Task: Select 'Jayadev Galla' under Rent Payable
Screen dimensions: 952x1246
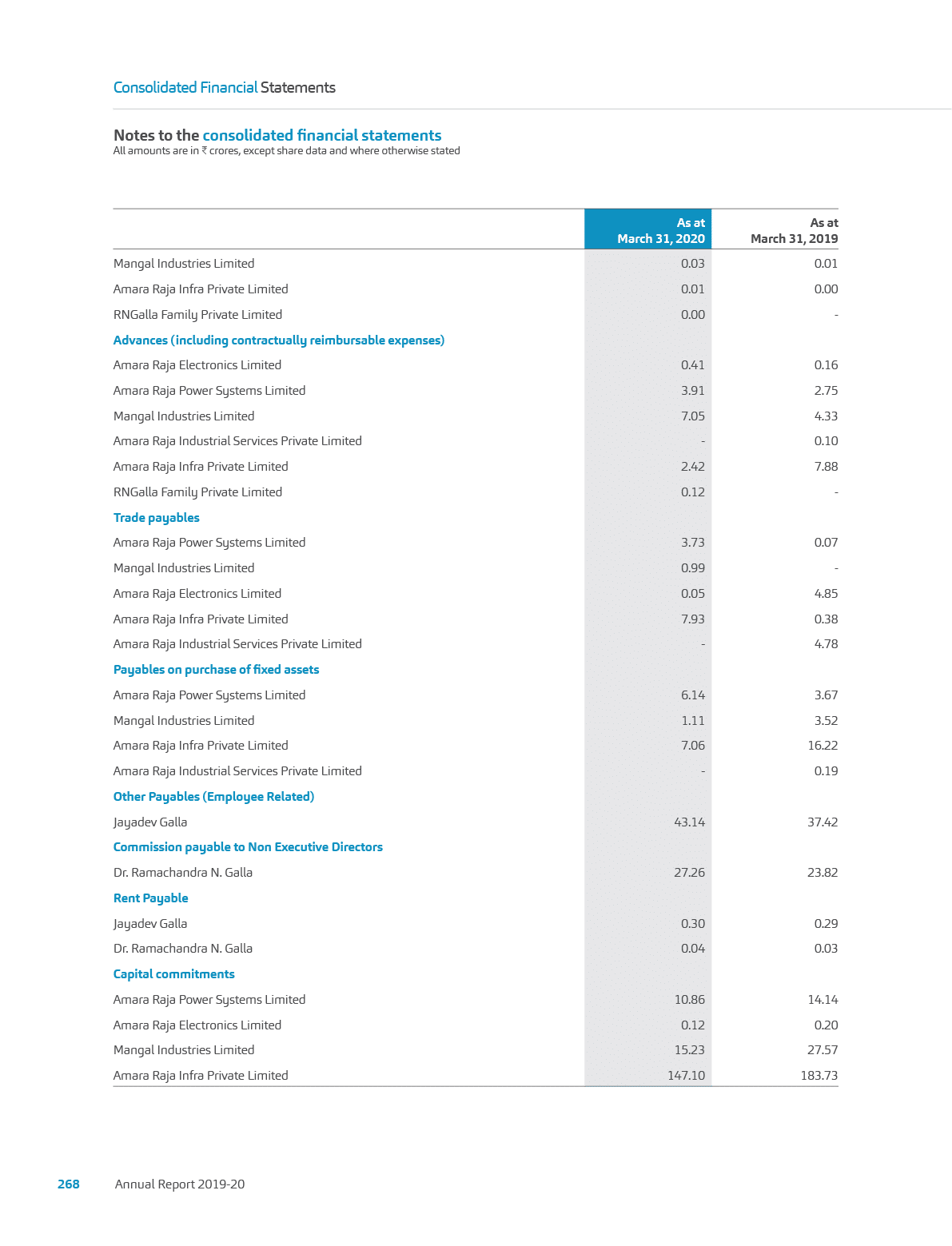Action: 150,924
